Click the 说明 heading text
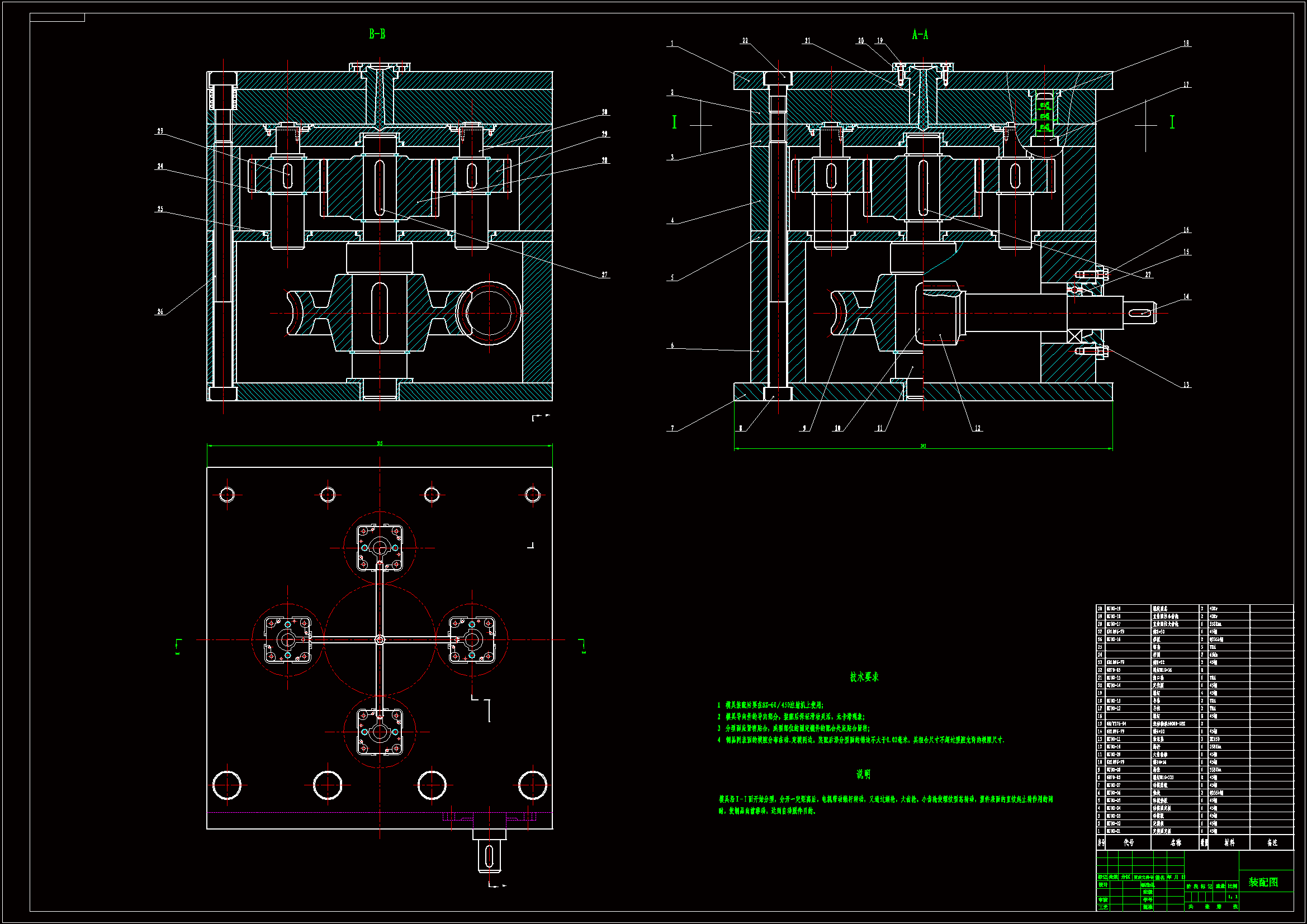The width and height of the screenshot is (1307, 924). tap(863, 774)
